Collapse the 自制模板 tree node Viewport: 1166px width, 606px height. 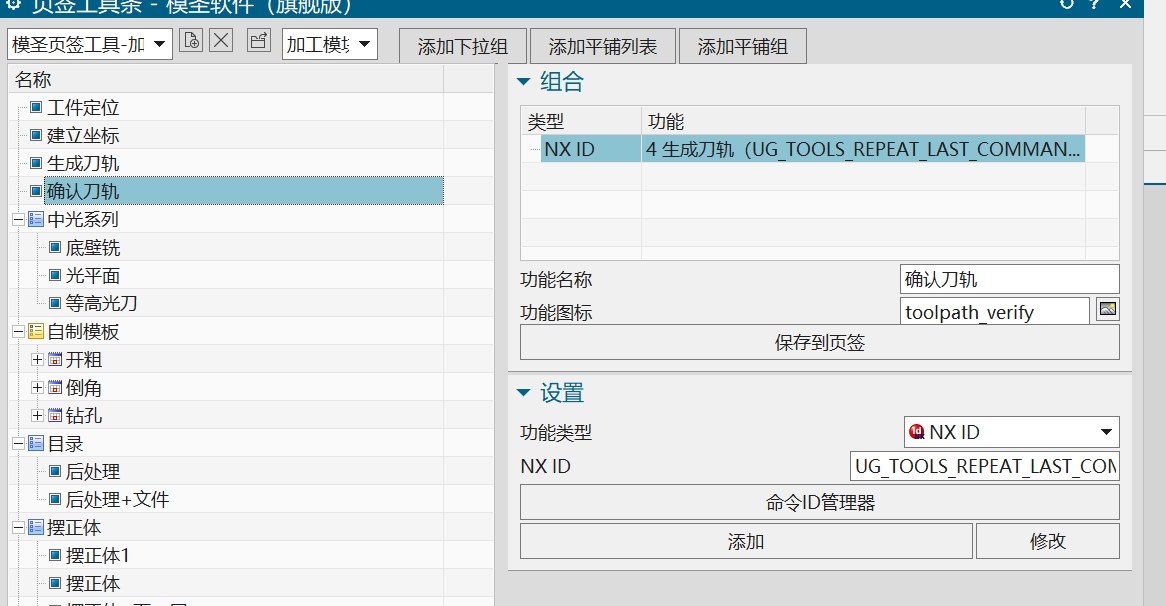tap(19, 332)
